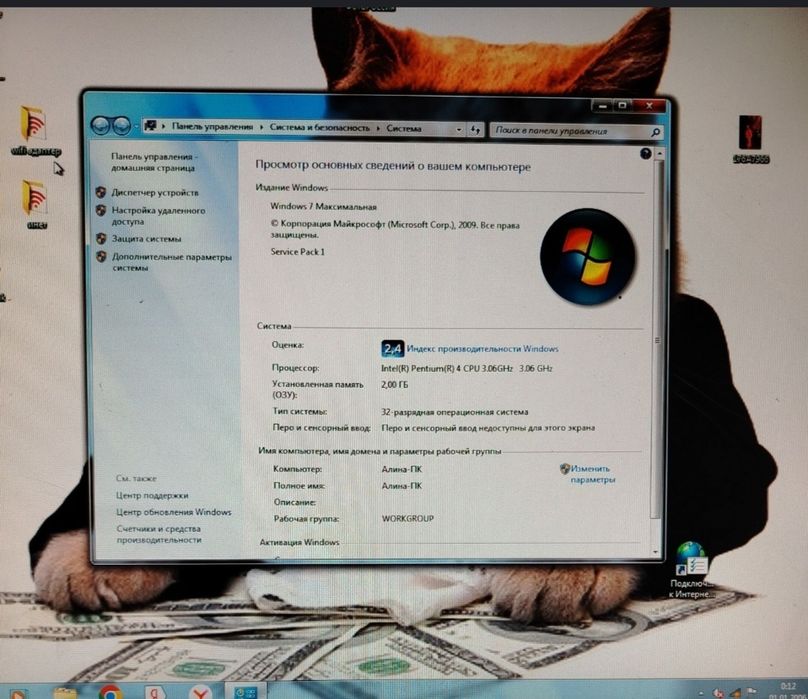Click shield icon next to Изменить параметры
This screenshot has width=808, height=699.
(565, 469)
